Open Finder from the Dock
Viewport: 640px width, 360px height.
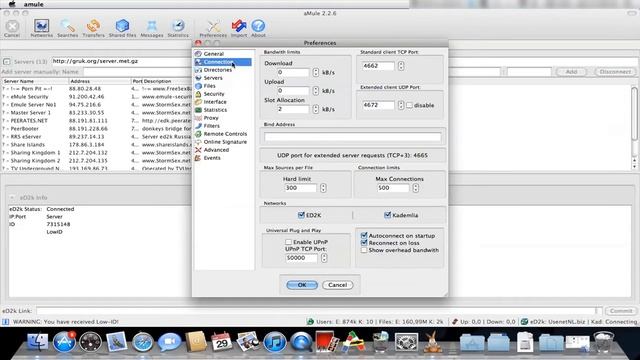tap(38, 342)
